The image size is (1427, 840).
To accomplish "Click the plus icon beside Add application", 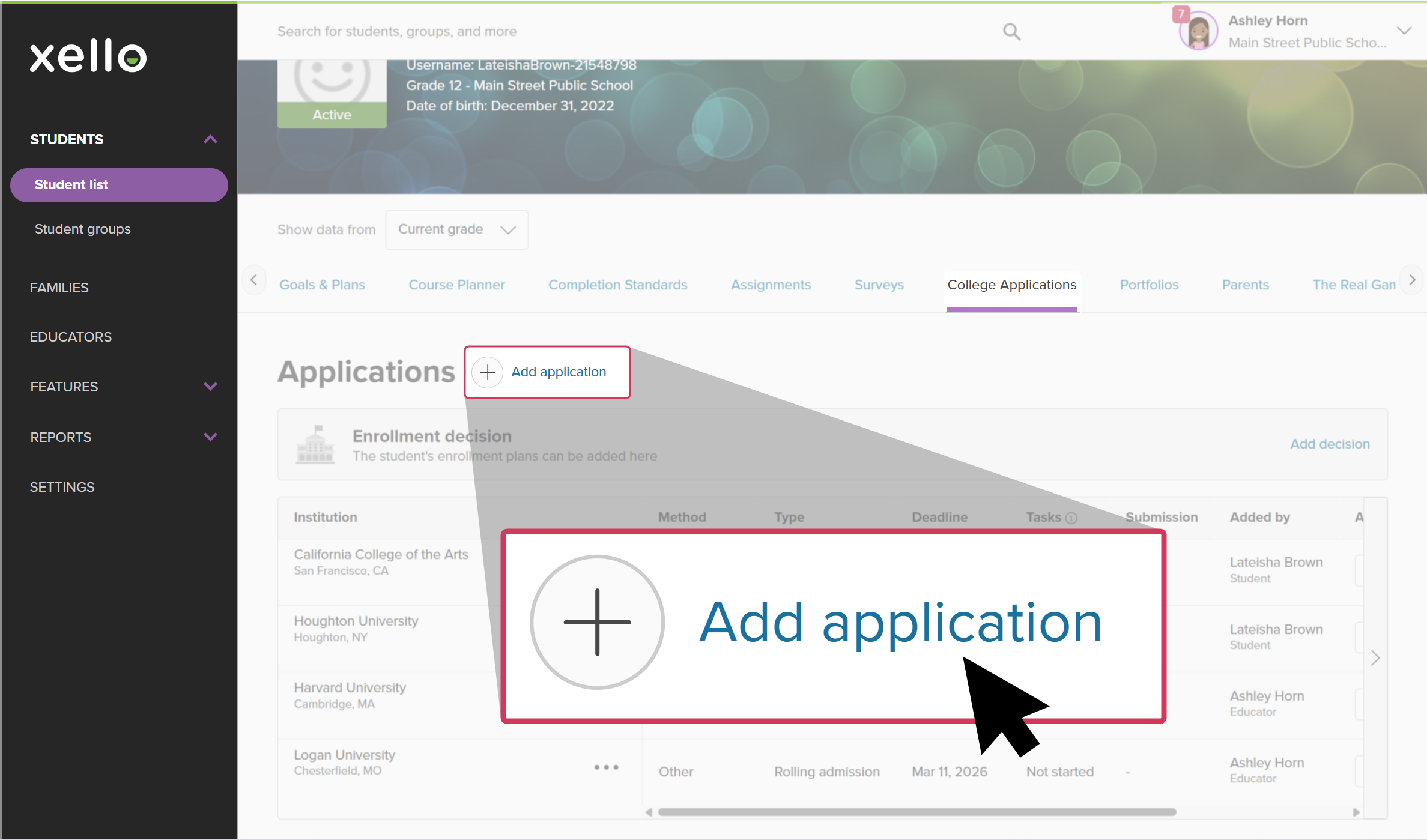I will tap(488, 372).
